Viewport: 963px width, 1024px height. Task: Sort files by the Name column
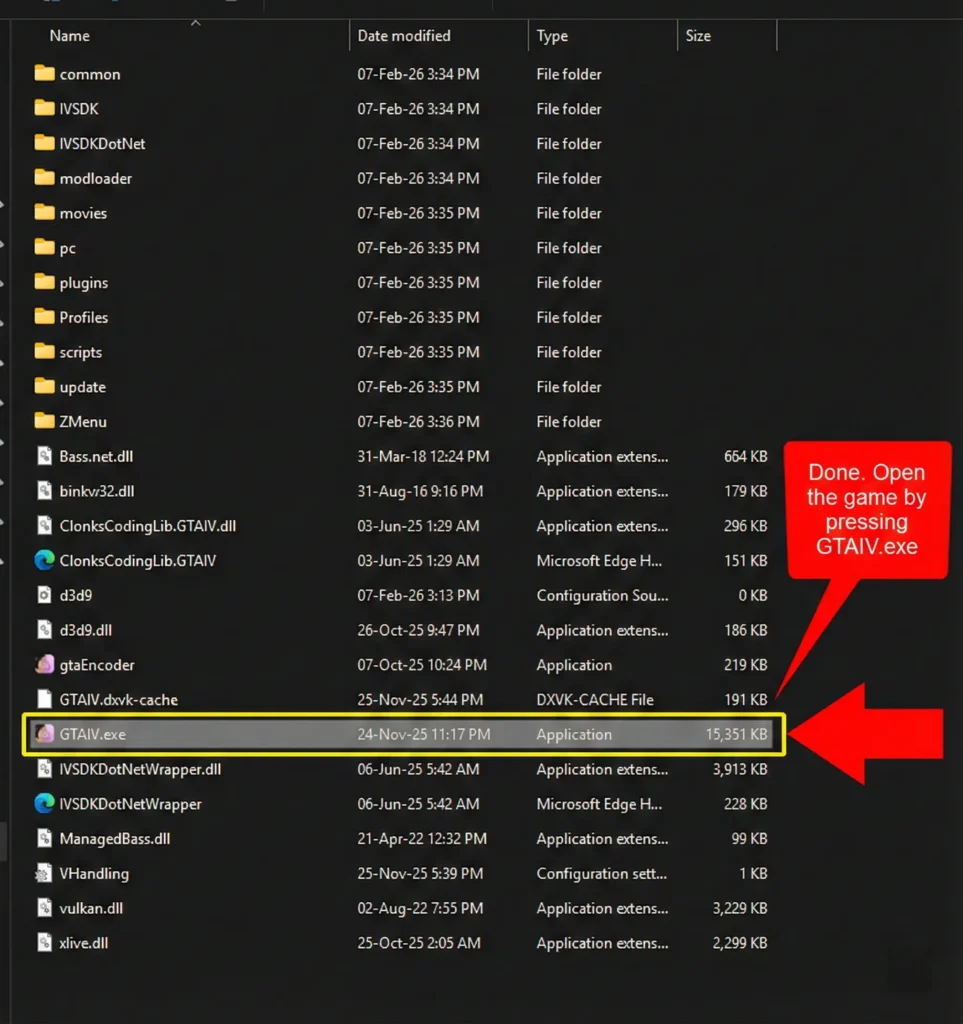(70, 36)
